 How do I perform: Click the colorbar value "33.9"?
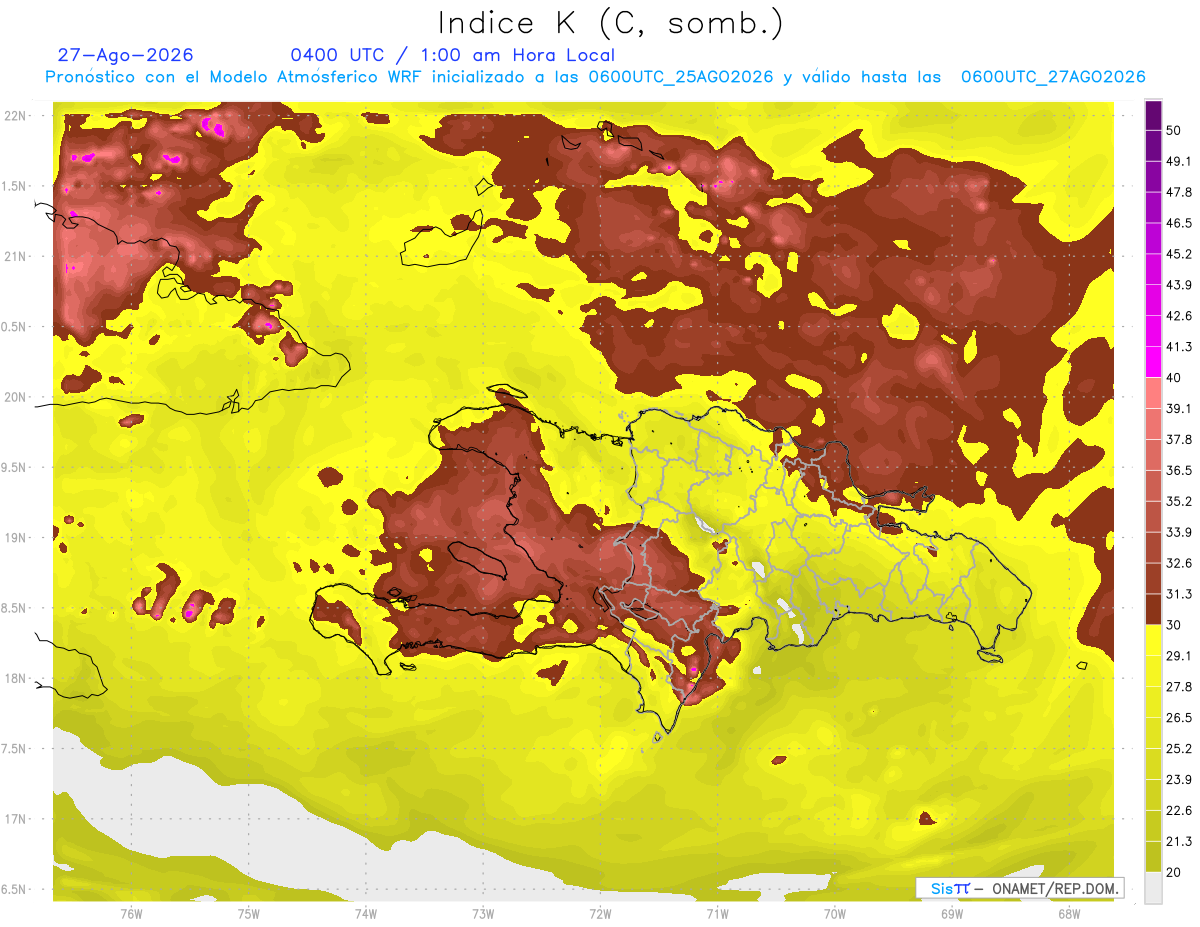(x=1179, y=532)
